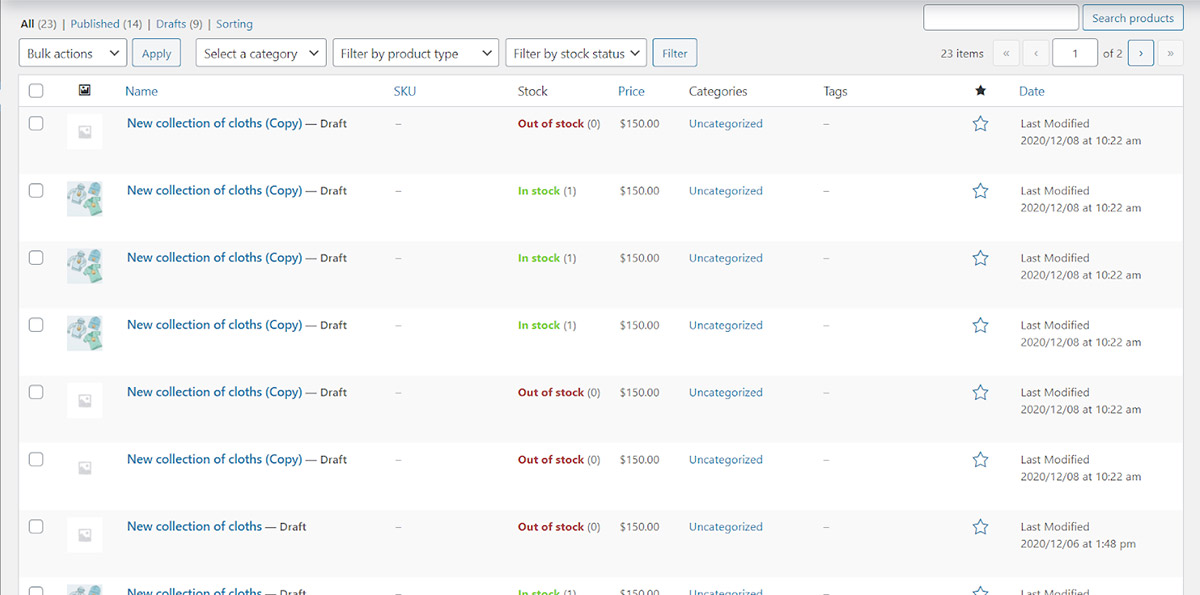The width and height of the screenshot is (1200, 595).
Task: Open the Bulk actions dropdown
Action: point(73,53)
